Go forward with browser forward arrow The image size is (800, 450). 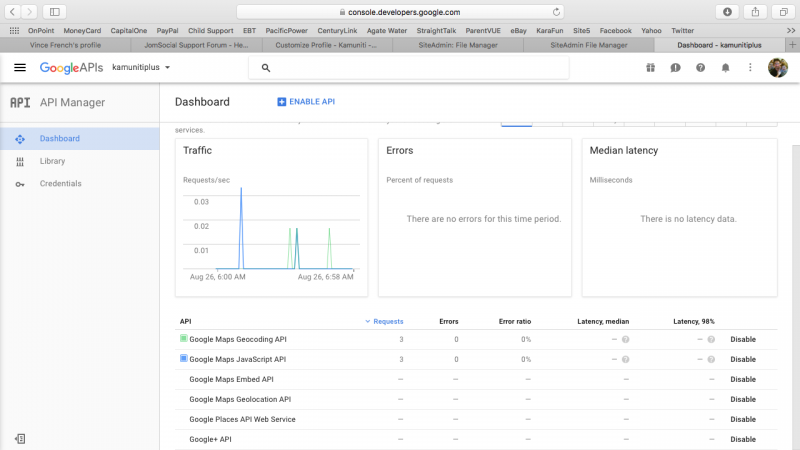click(29, 12)
